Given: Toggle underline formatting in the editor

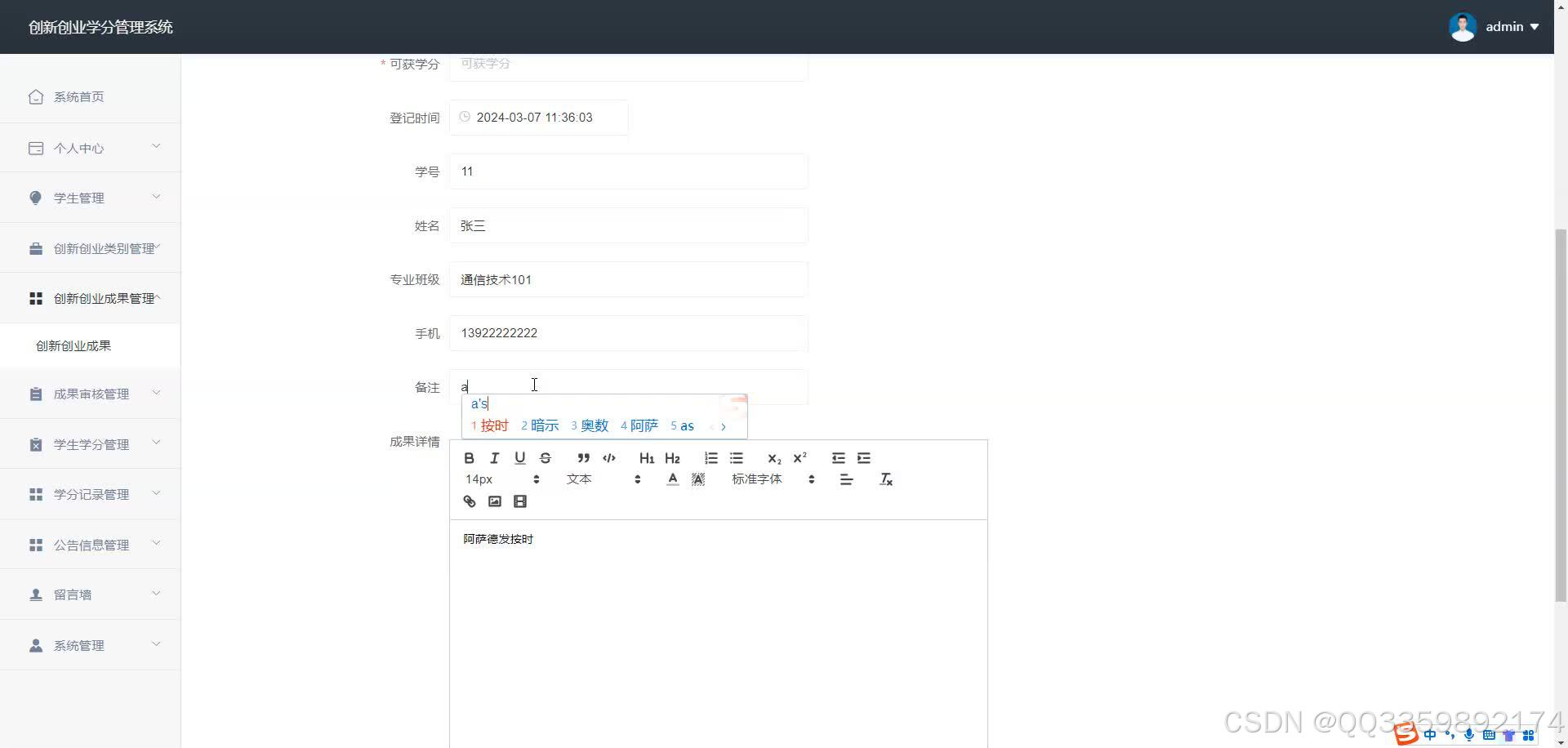Looking at the screenshot, I should tap(519, 458).
